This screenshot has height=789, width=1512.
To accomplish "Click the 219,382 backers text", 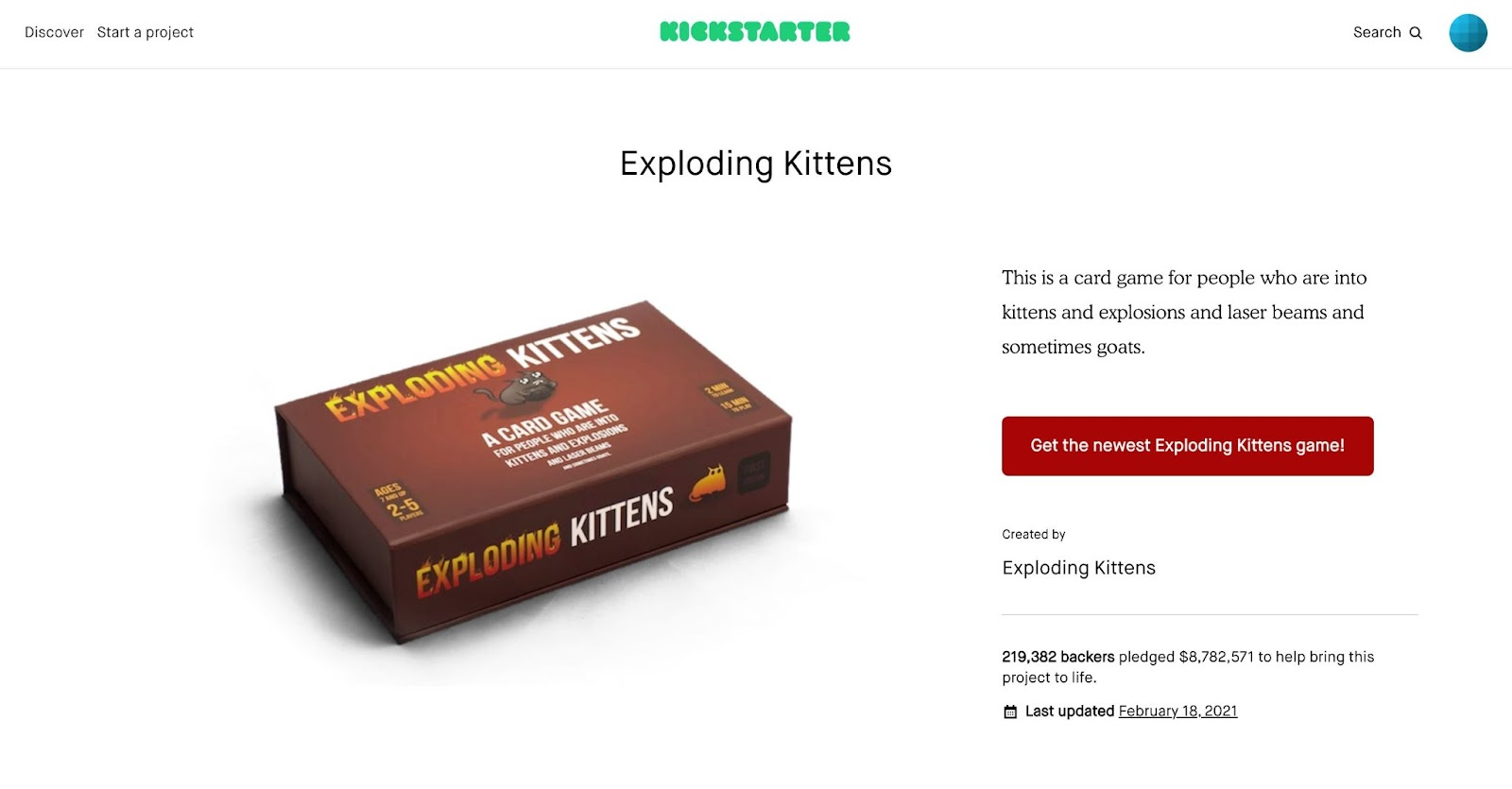I will 1058,657.
